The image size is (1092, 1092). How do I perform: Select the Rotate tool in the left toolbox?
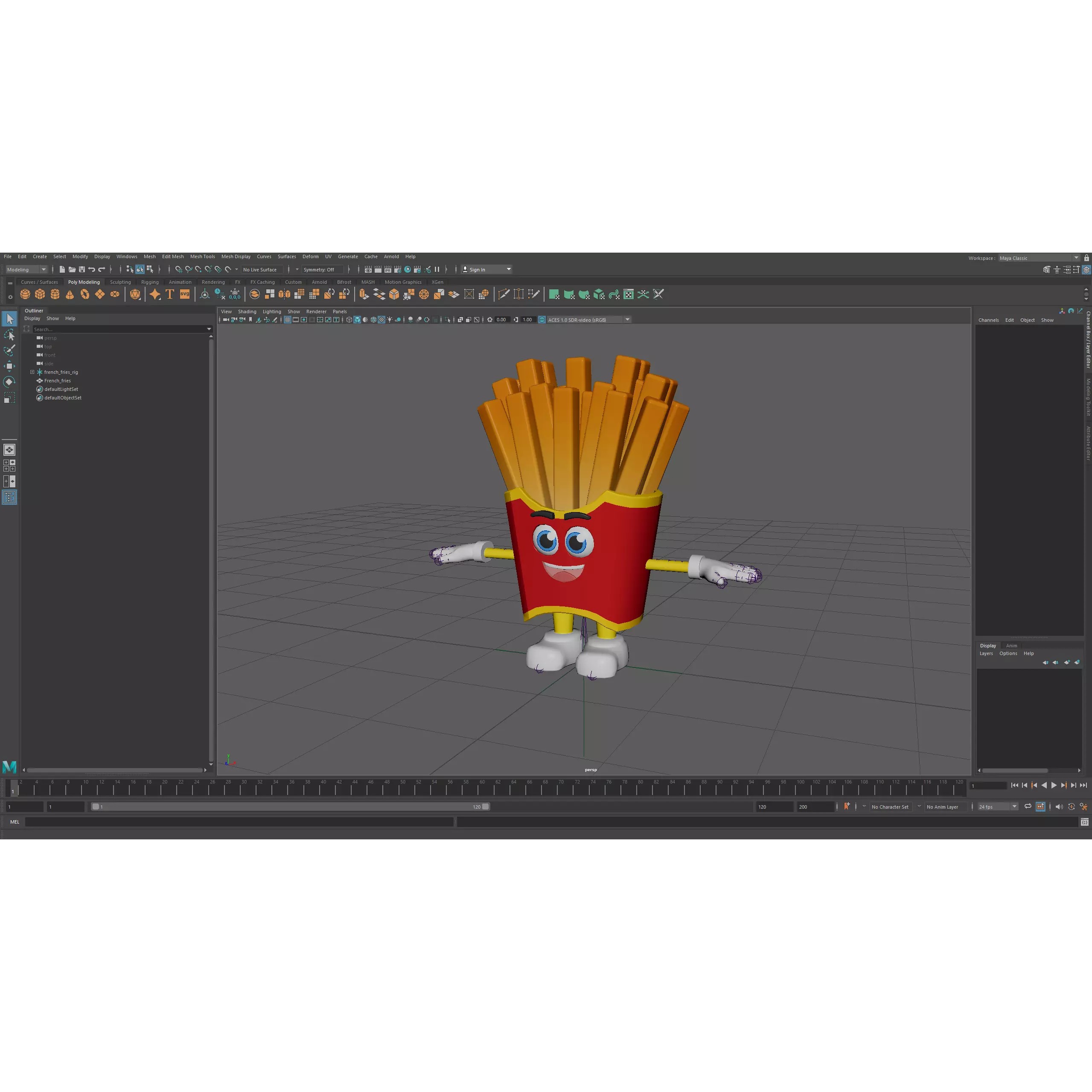pyautogui.click(x=9, y=382)
